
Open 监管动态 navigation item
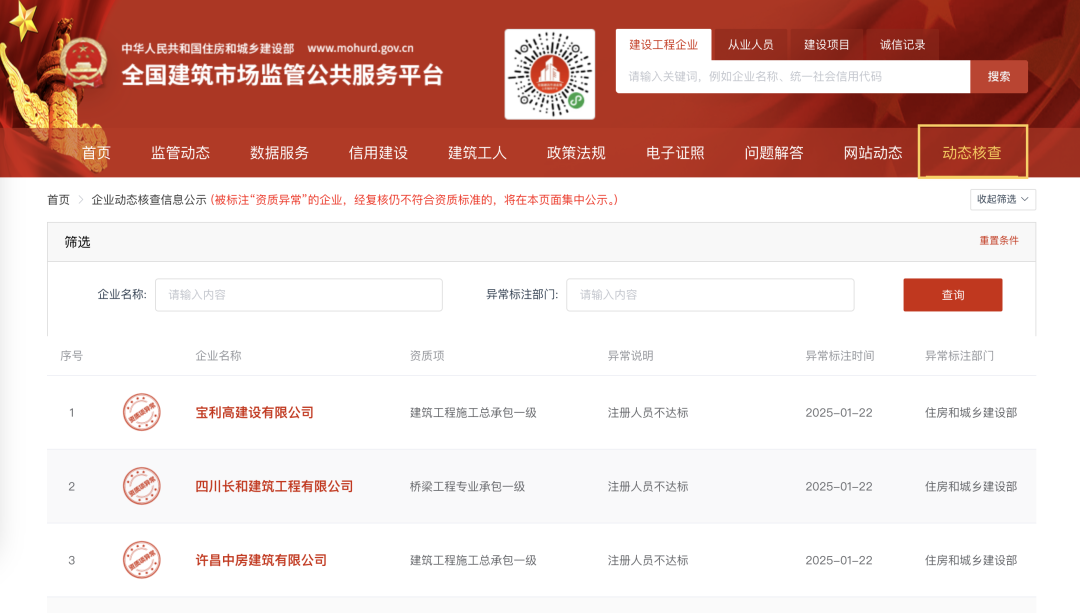point(180,153)
